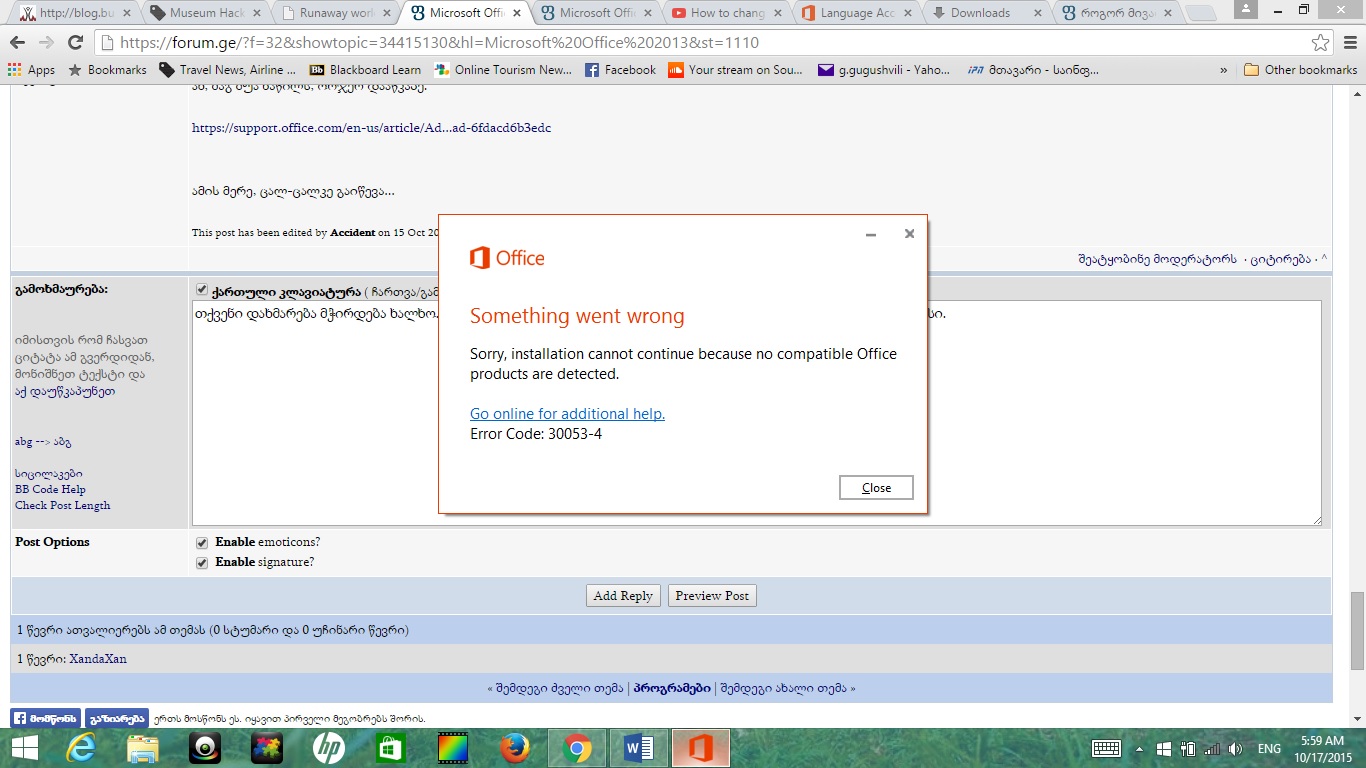
Task: Switch to the Language Acc tab
Action: tap(855, 13)
